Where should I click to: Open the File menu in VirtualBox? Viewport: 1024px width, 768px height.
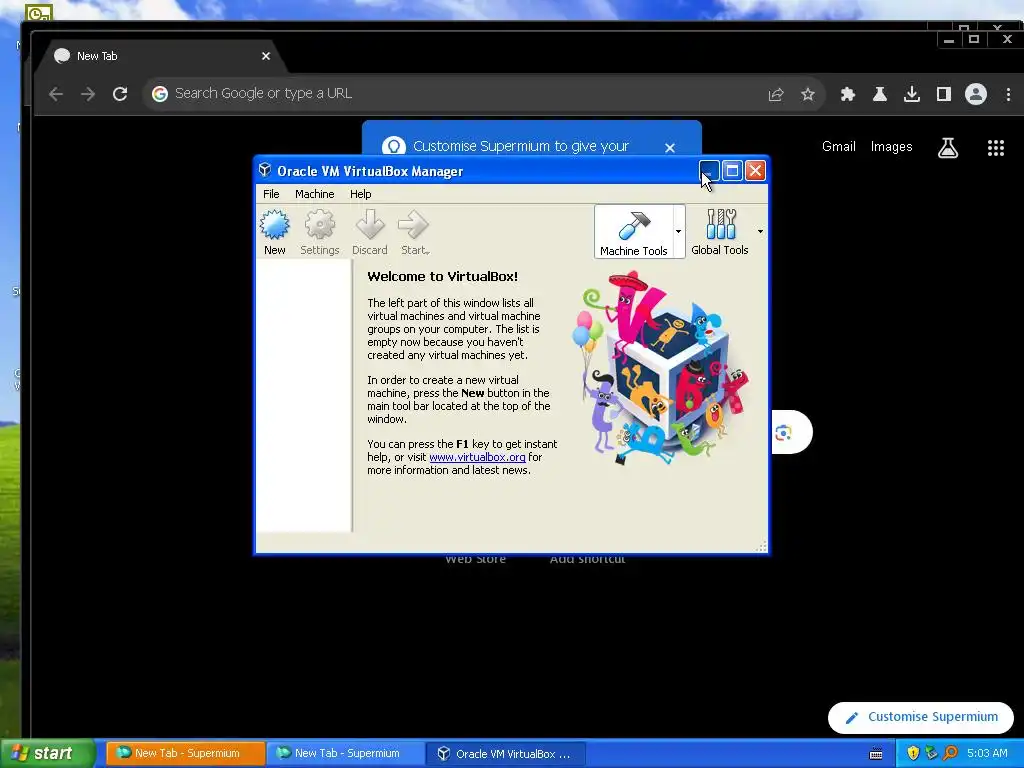tap(271, 194)
